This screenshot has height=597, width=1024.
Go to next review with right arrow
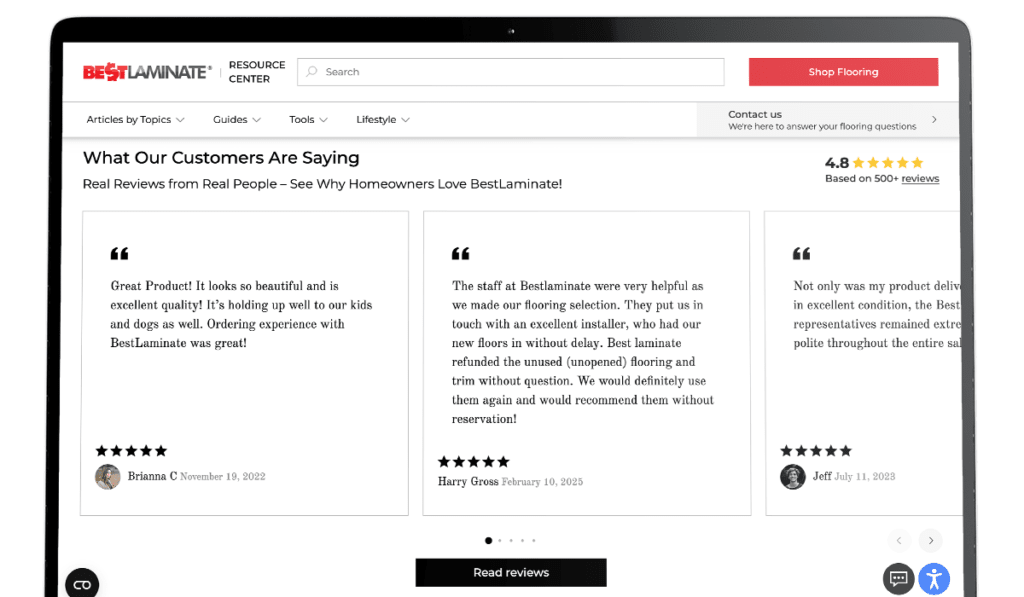931,540
